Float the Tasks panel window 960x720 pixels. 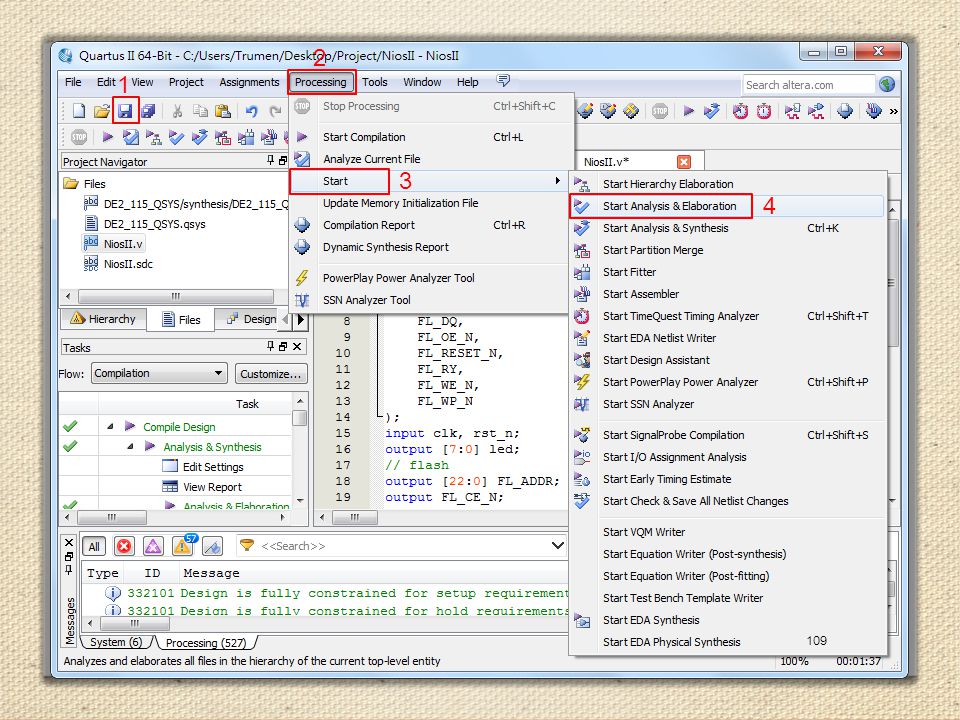click(x=283, y=347)
